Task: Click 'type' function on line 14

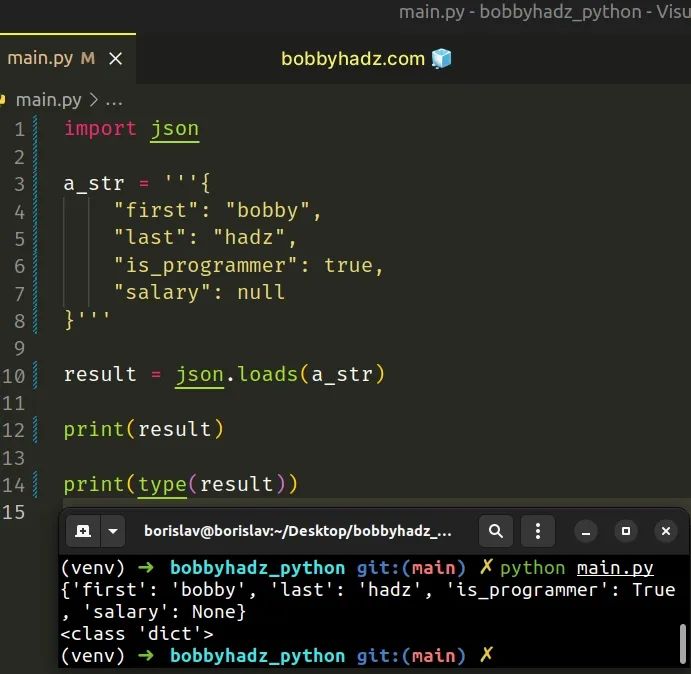Action: [163, 484]
